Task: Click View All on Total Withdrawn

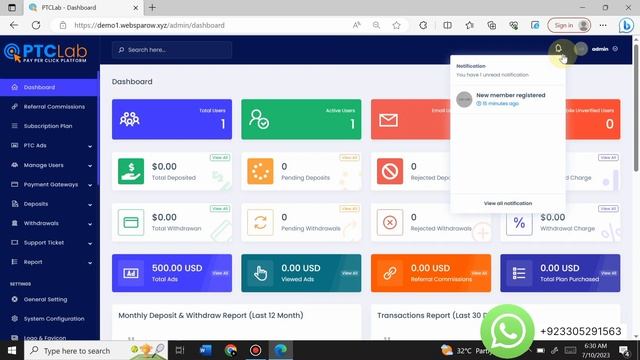Action: click(x=220, y=209)
